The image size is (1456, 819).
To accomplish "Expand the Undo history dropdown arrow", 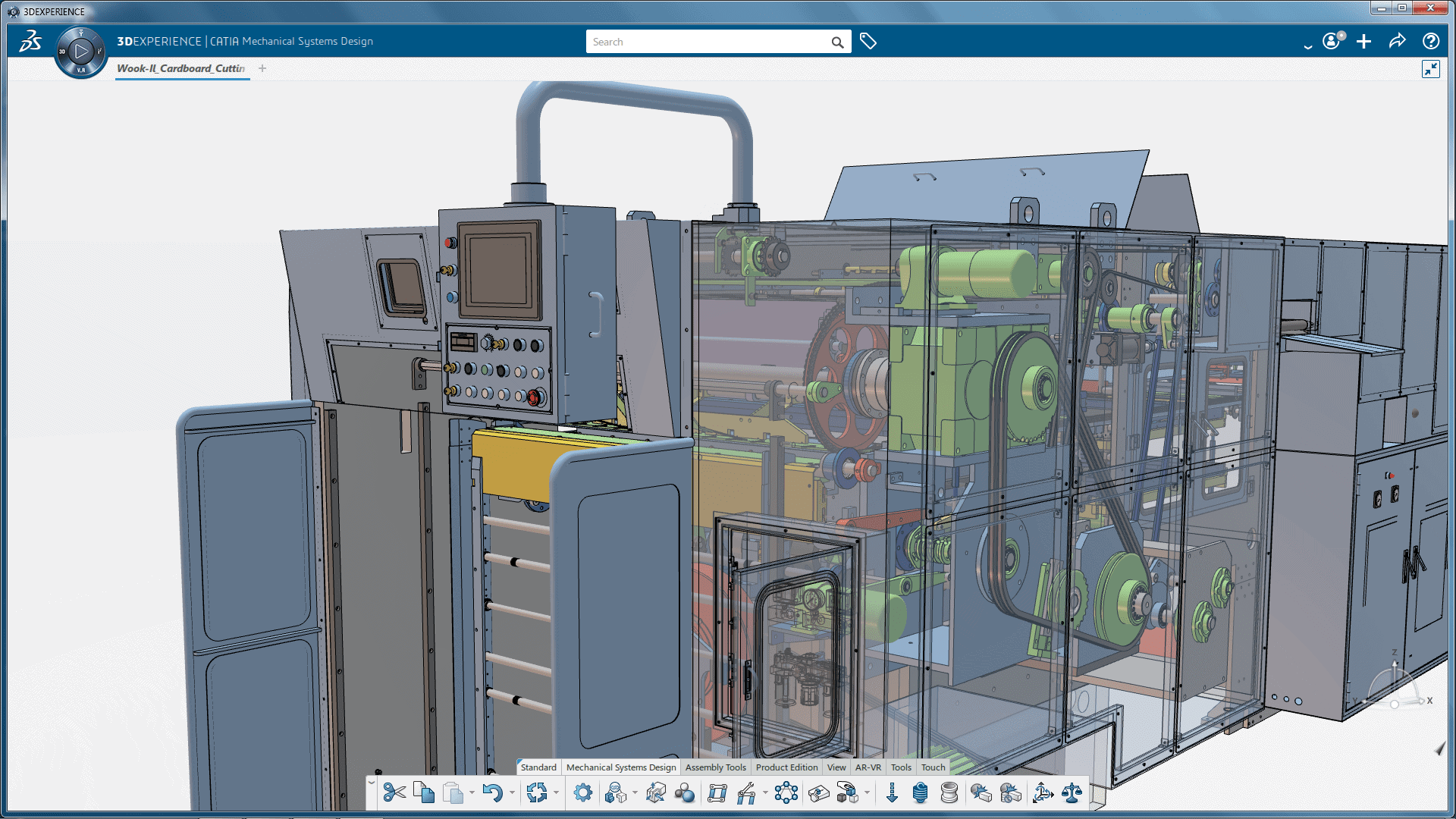I will pyautogui.click(x=512, y=793).
